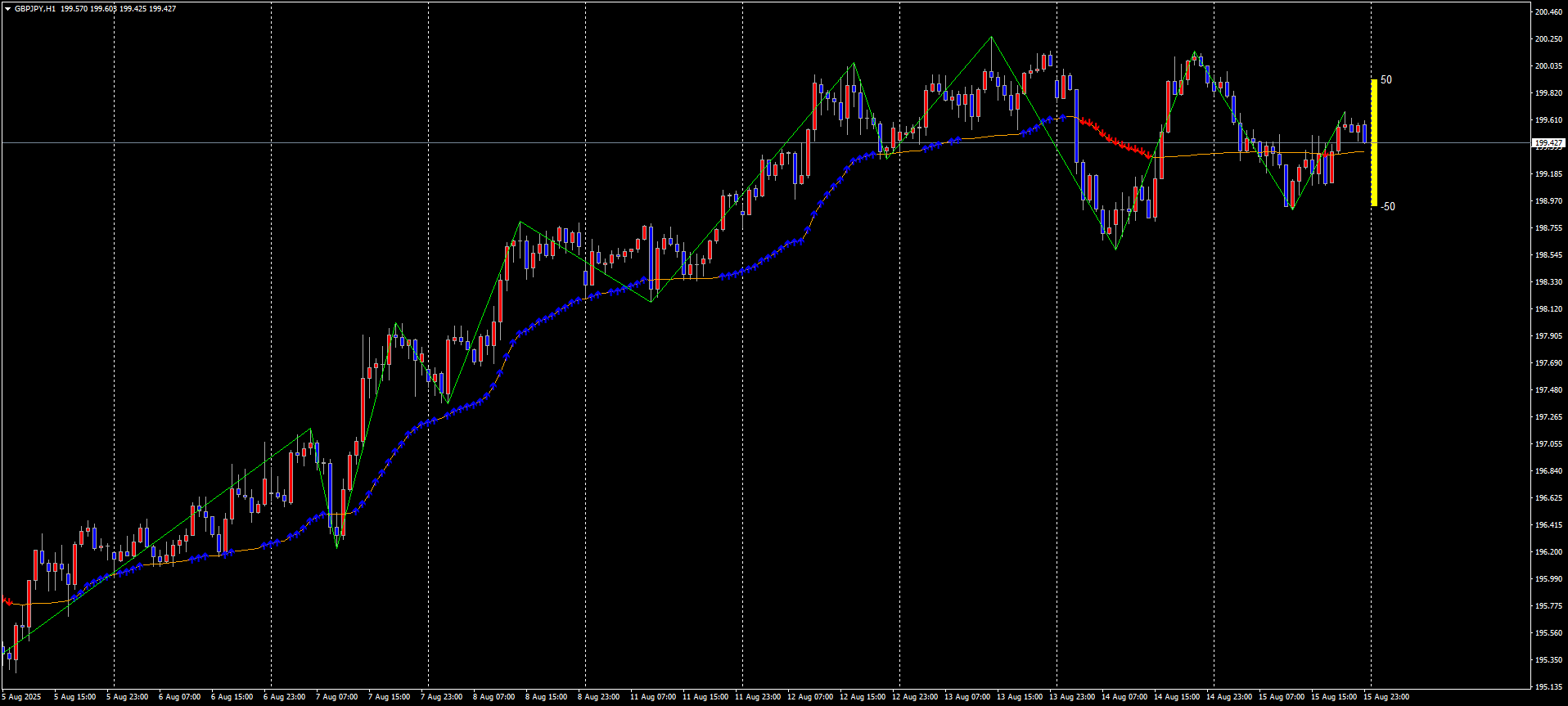Click price axis value 197.480
This screenshot has height=706, width=1568.
[1548, 390]
